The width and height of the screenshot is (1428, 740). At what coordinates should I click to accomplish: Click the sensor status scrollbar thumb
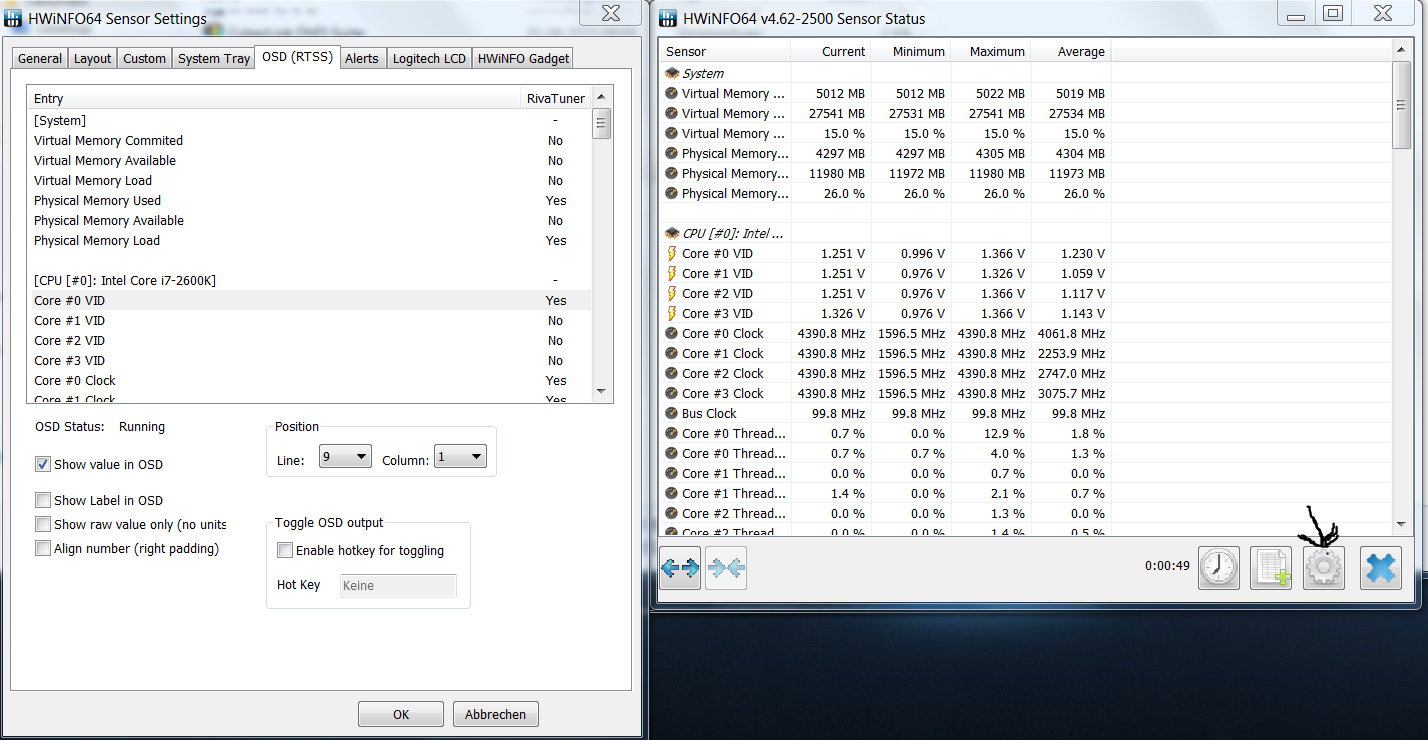coord(1402,105)
